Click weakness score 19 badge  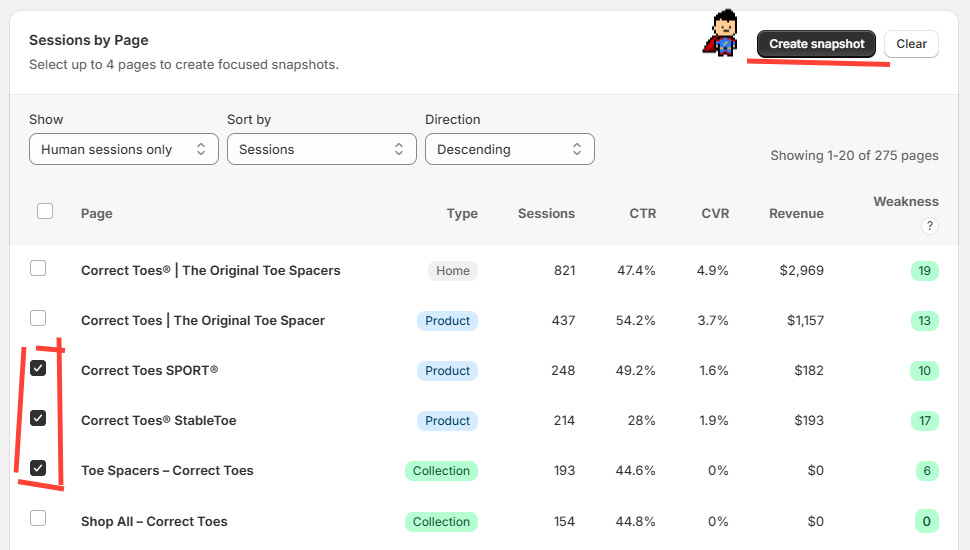[924, 270]
